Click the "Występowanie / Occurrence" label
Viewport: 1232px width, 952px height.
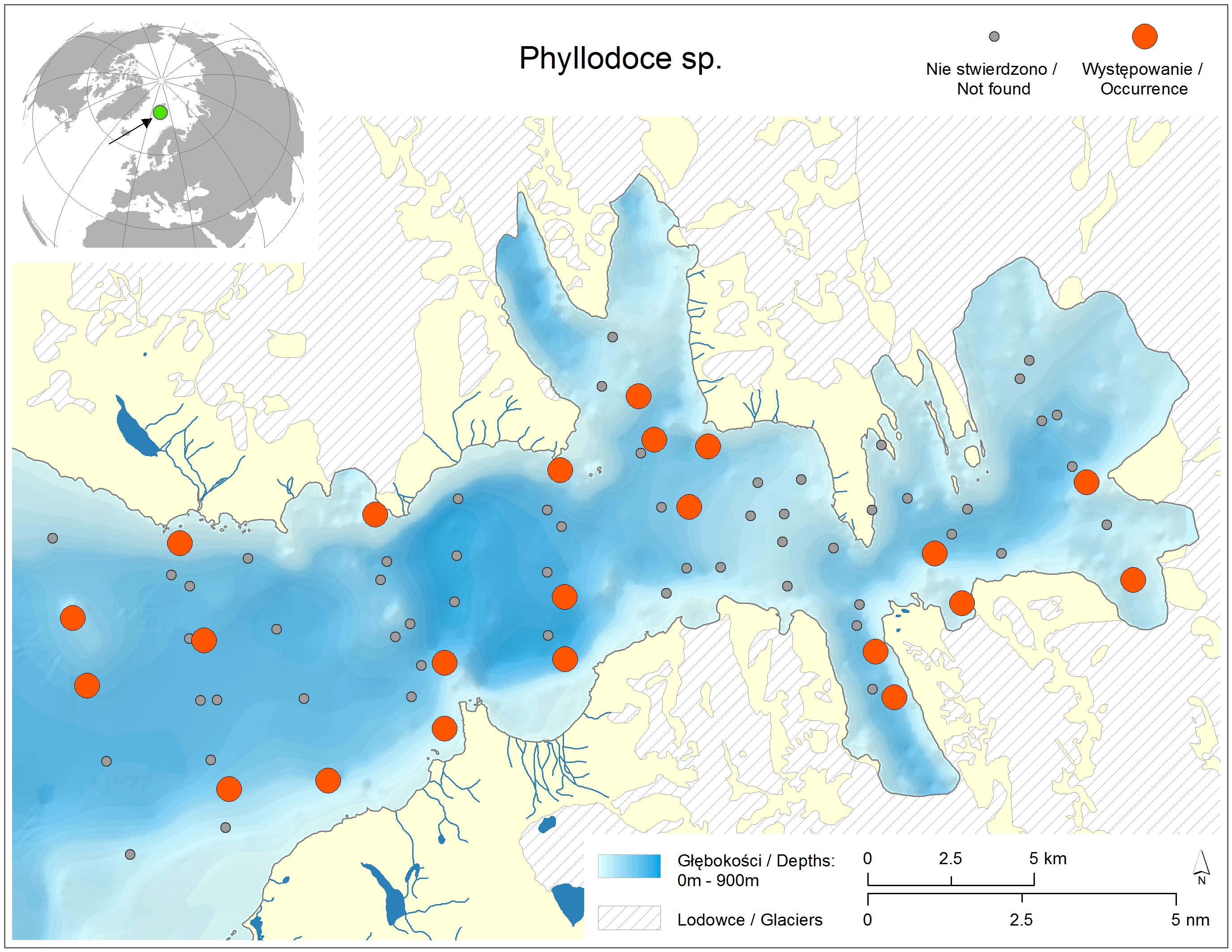(1143, 79)
